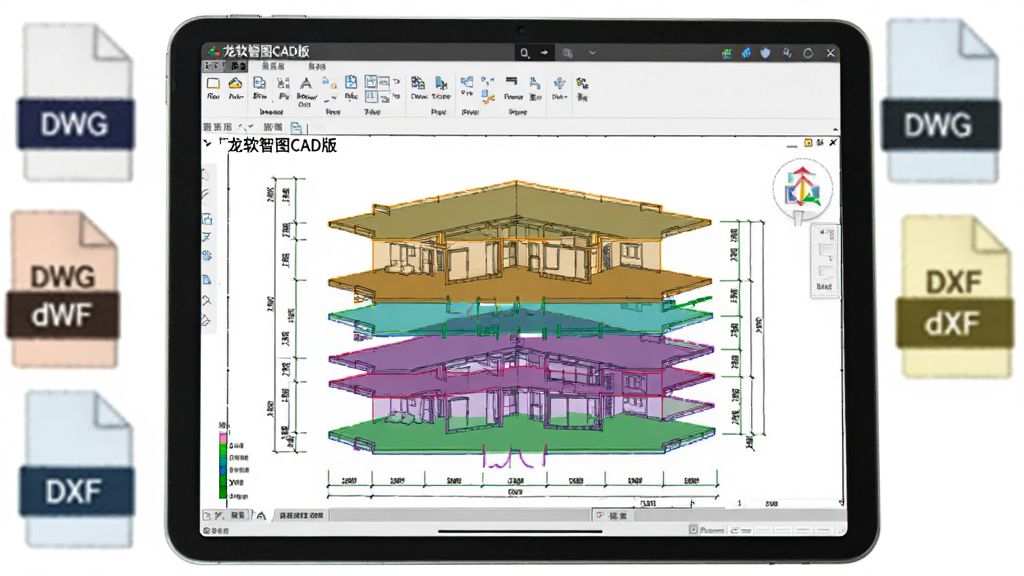The height and width of the screenshot is (576, 1024).
Task: Select the letter A text tool in ribbon
Action: (305, 84)
